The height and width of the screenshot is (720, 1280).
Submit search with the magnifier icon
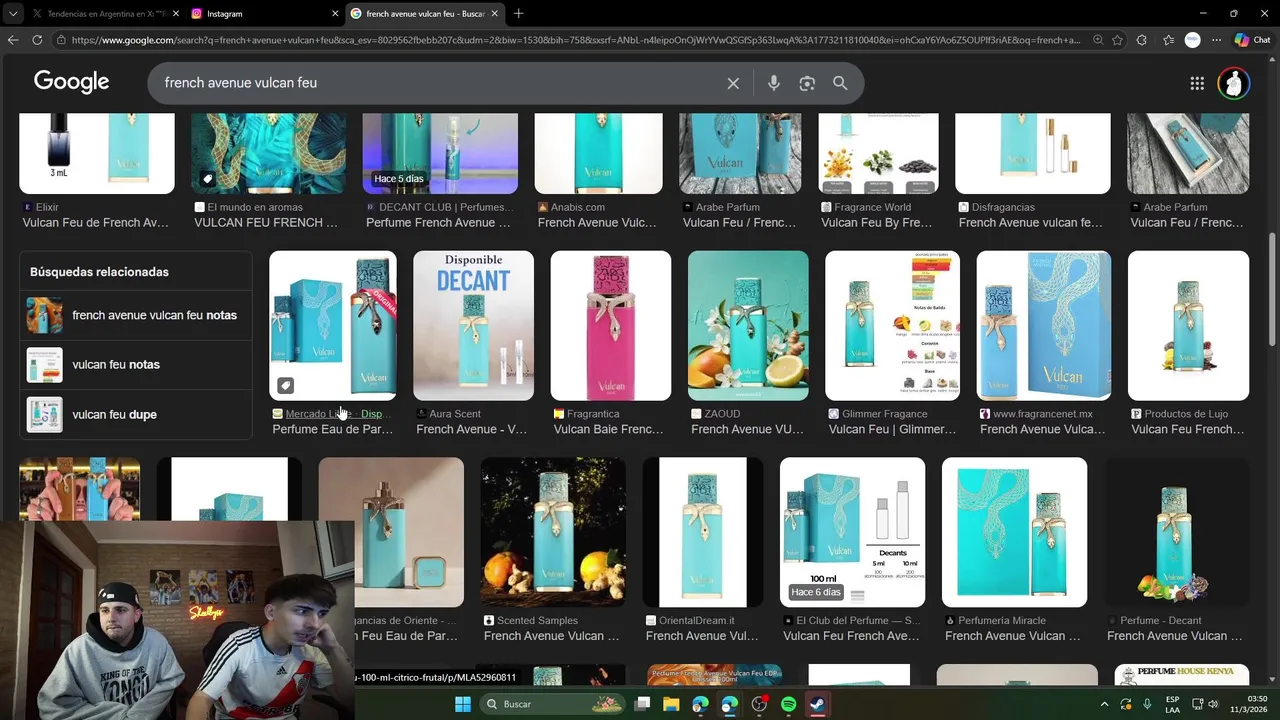tap(840, 83)
